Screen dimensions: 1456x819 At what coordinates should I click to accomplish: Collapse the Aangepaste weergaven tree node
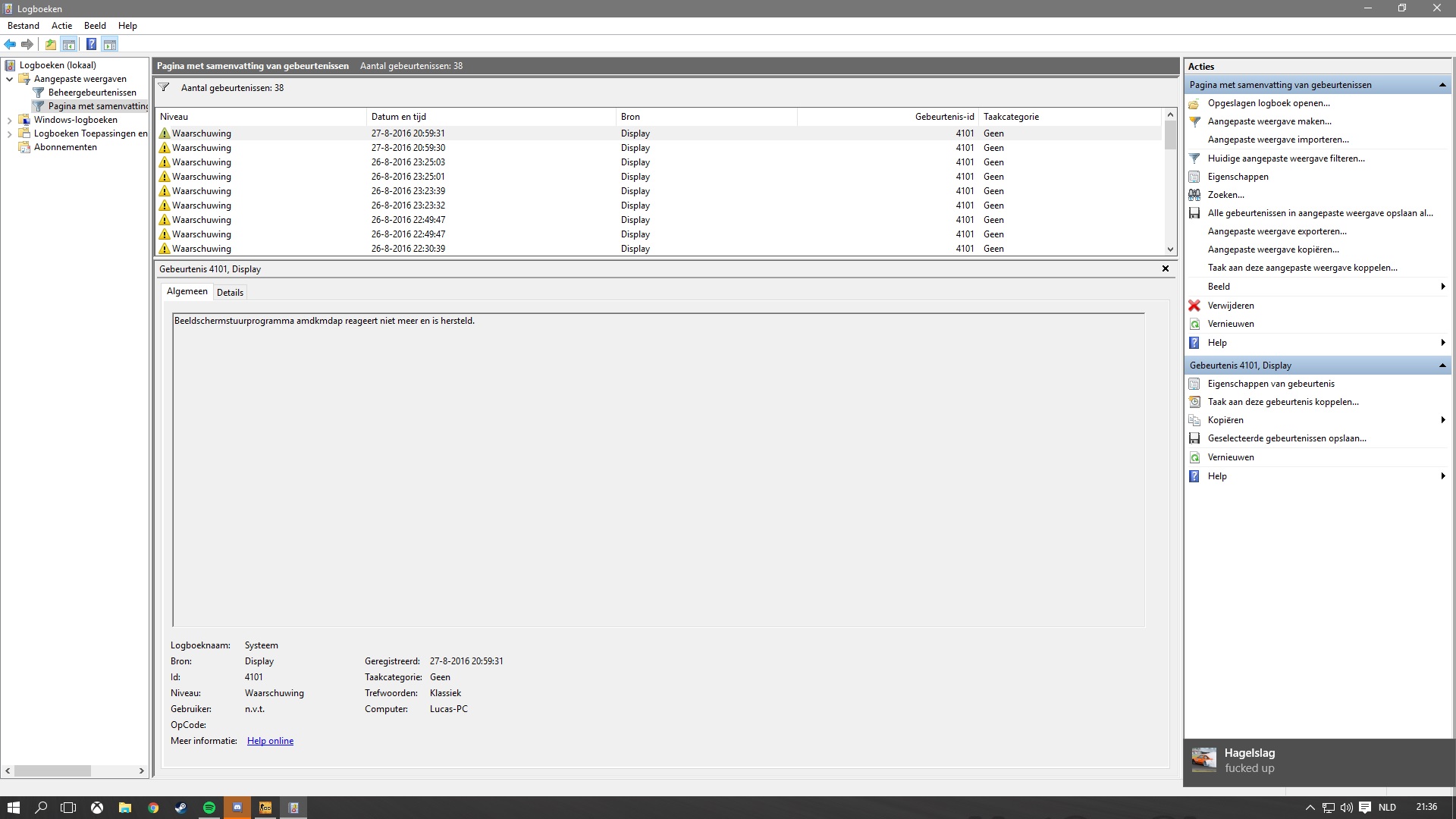click(x=9, y=79)
